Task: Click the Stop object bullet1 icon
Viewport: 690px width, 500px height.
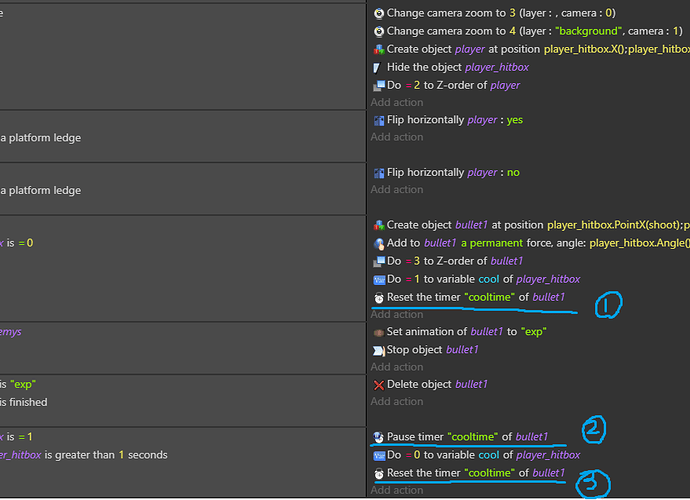Action: pos(378,350)
